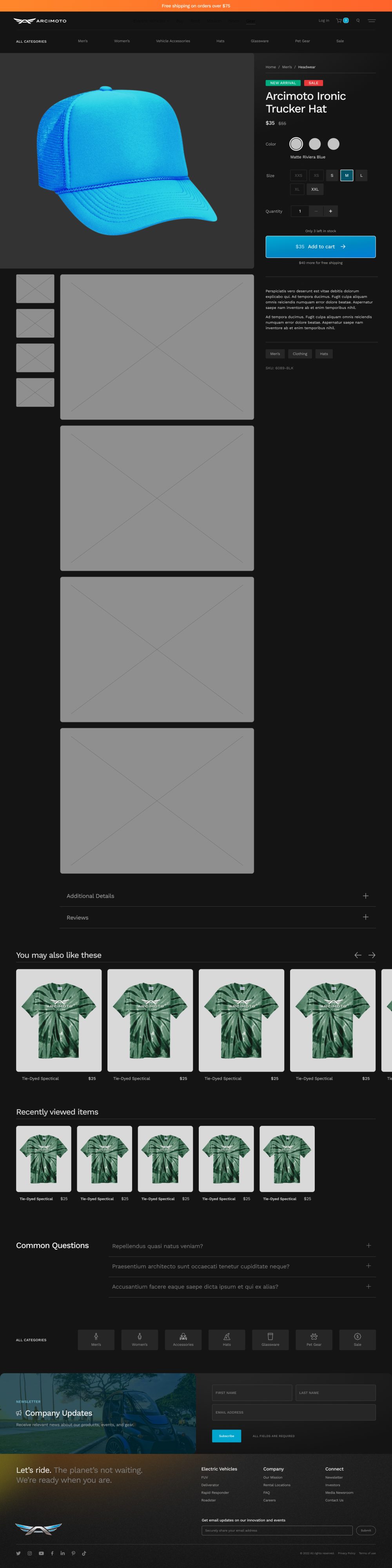This screenshot has height=1568, width=392.
Task: Click the Instagram icon in footer
Action: tap(29, 1553)
